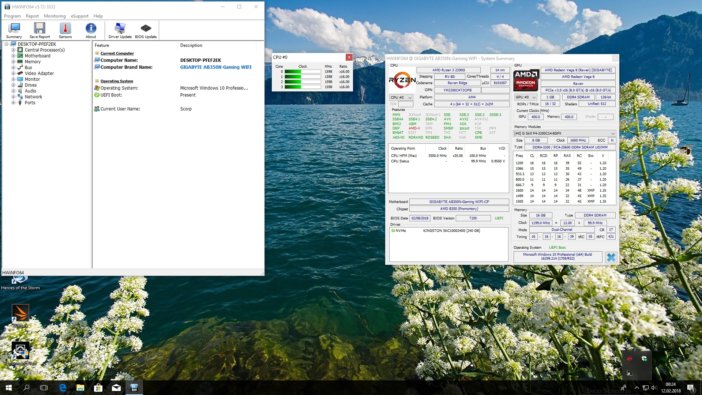702x395 pixels.
Task: Expand the Drives node
Action: point(13,85)
